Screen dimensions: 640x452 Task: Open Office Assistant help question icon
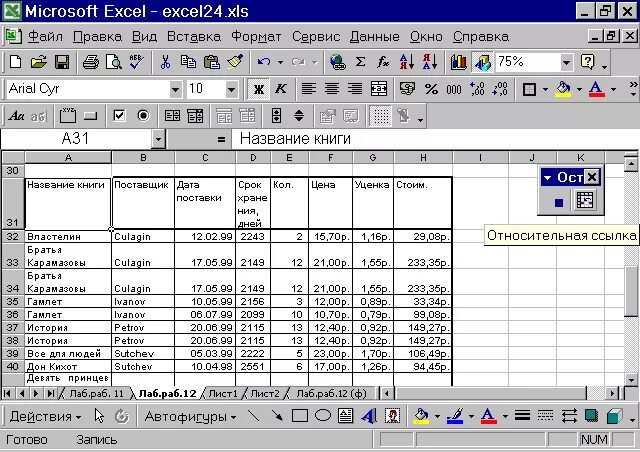[x=587, y=62]
